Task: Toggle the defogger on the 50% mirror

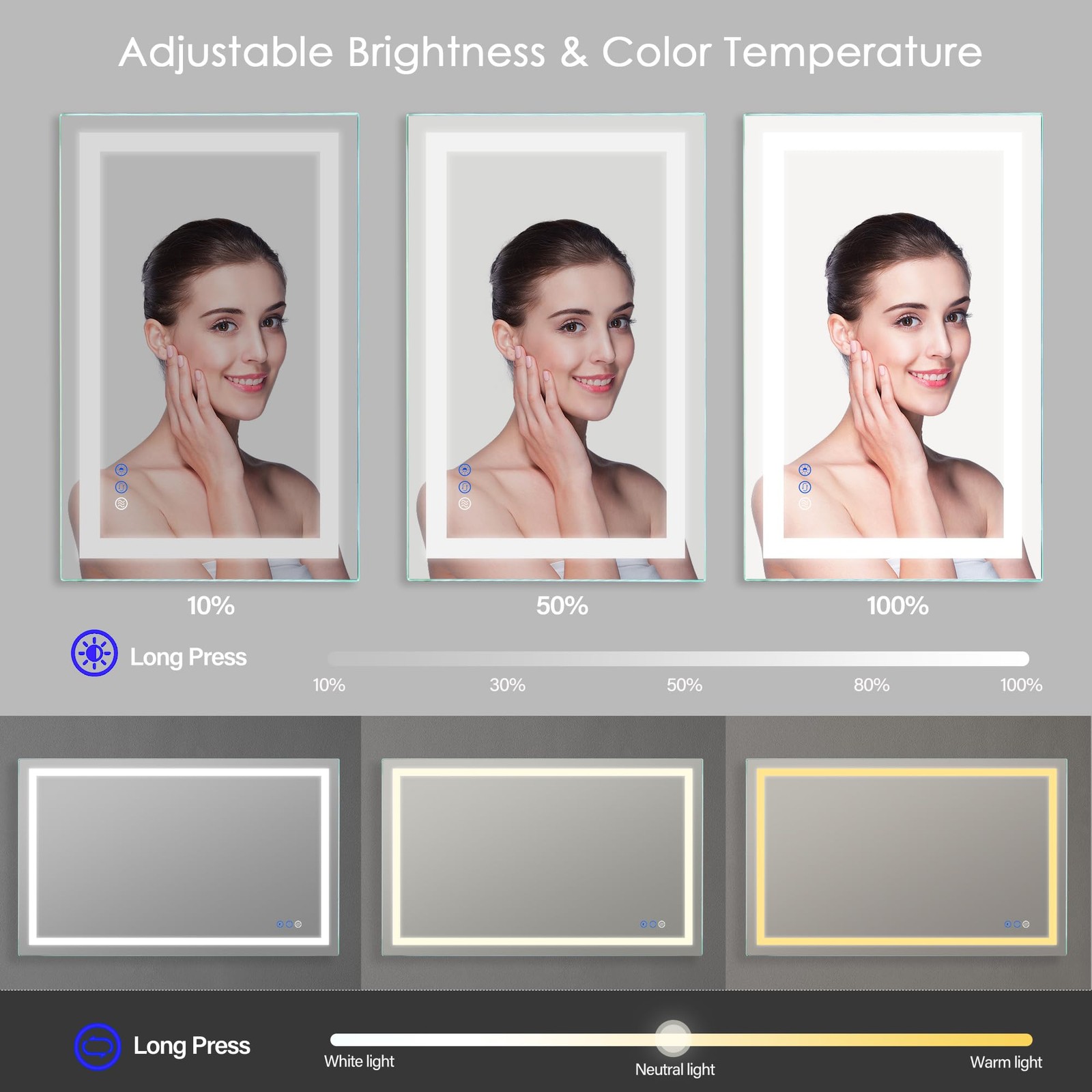Action: (x=465, y=504)
